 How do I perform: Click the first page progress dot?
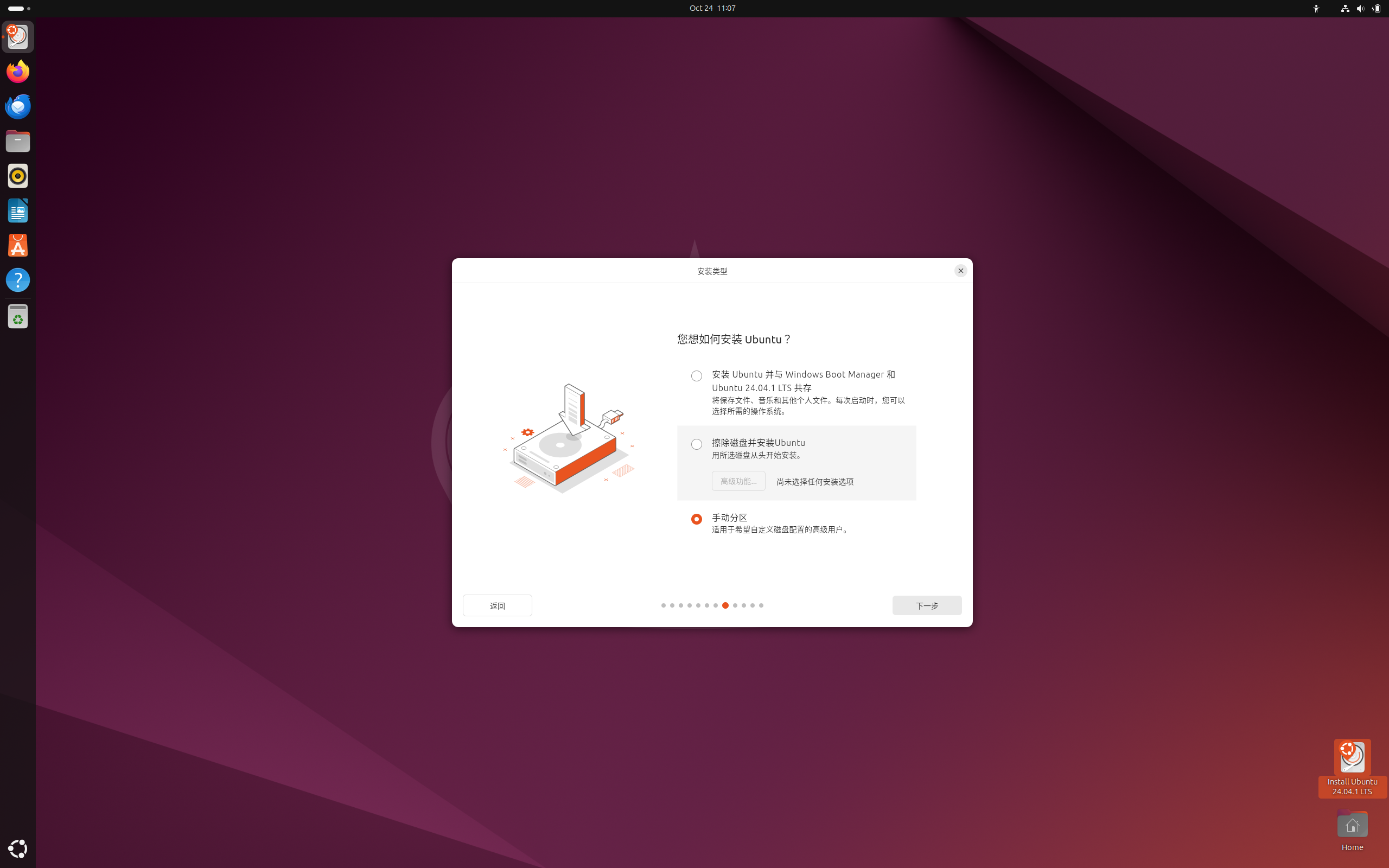coord(663,605)
